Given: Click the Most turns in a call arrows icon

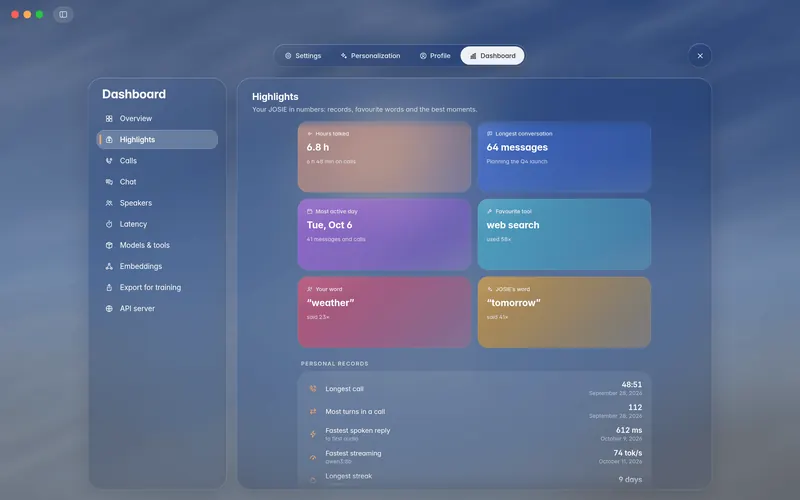Looking at the screenshot, I should [313, 411].
